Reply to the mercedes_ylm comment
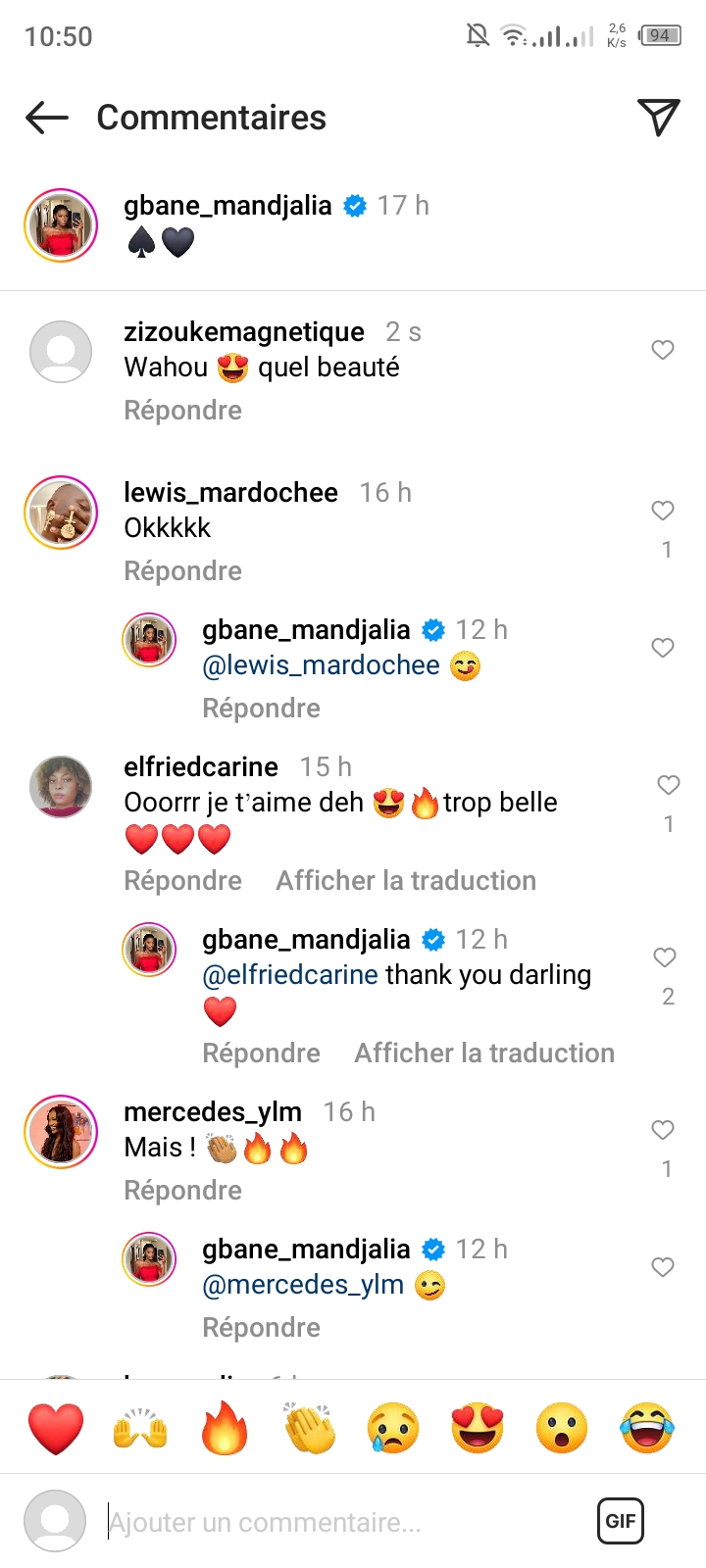Viewport: 706px width, 1568px height. [x=182, y=1191]
